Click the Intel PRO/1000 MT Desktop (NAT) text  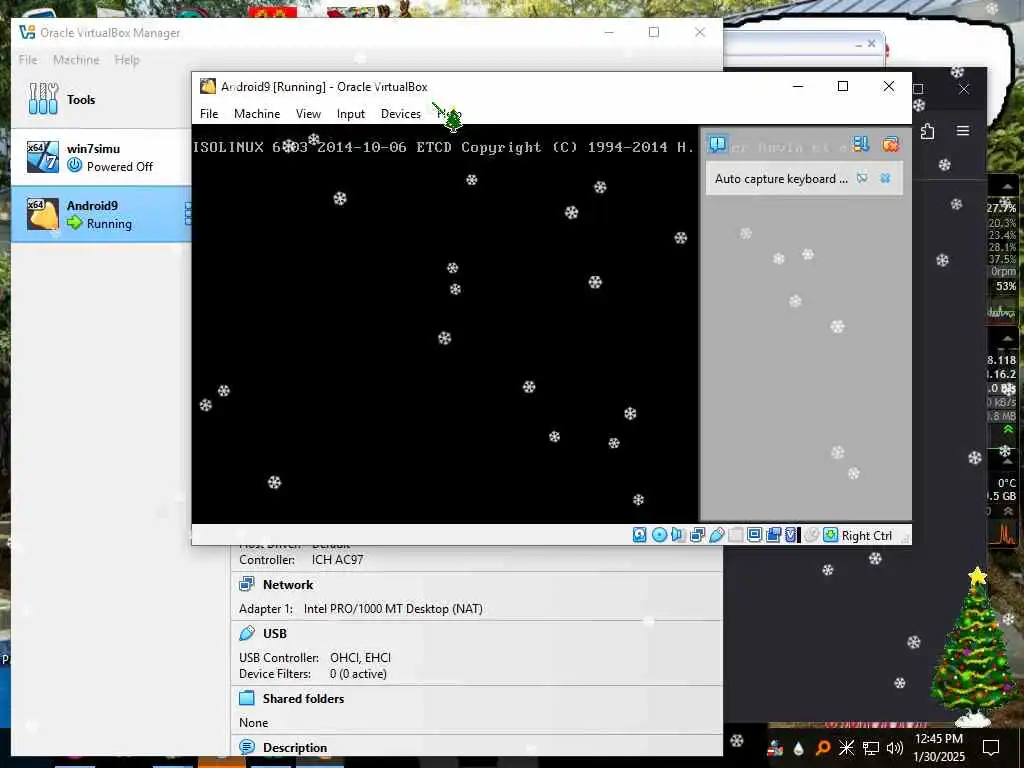393,609
